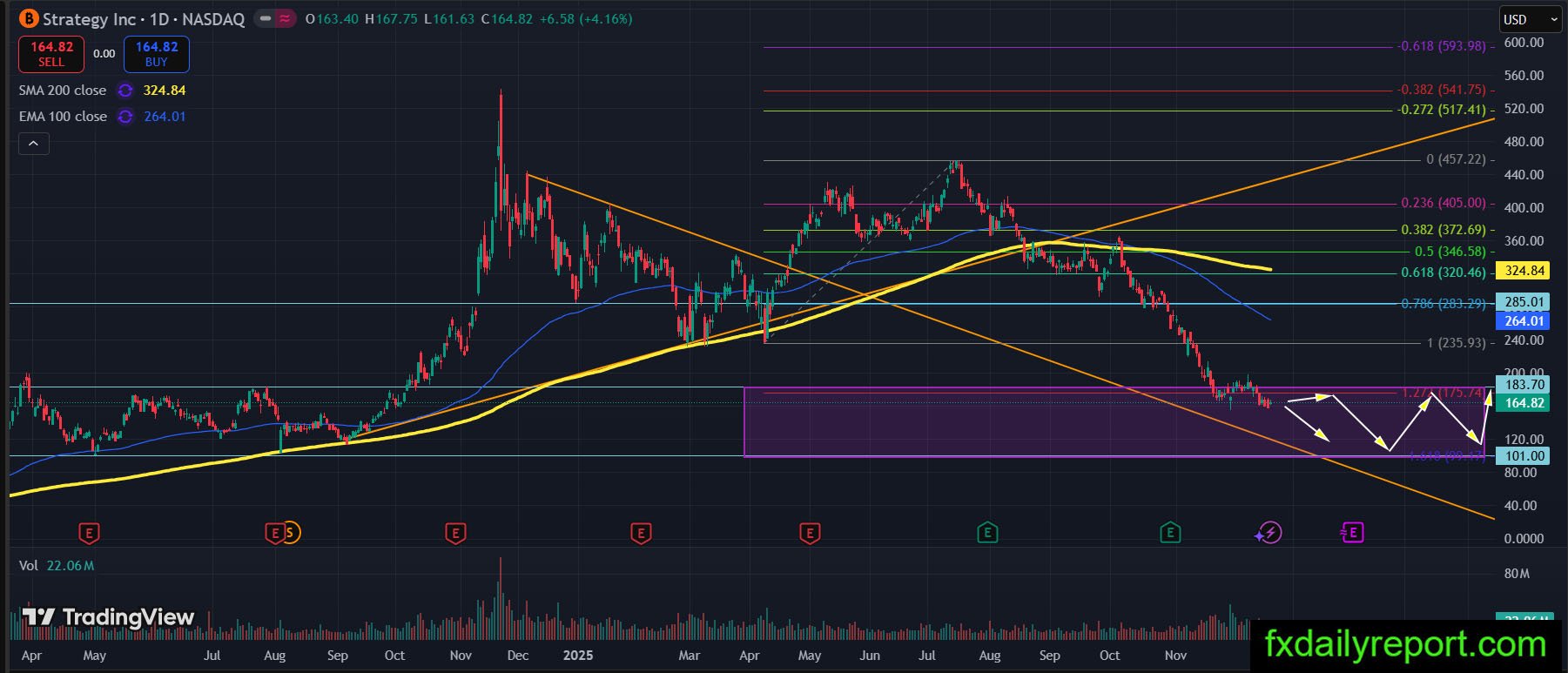Click the low price value 161.63
1568x673 pixels.
[x=454, y=19]
